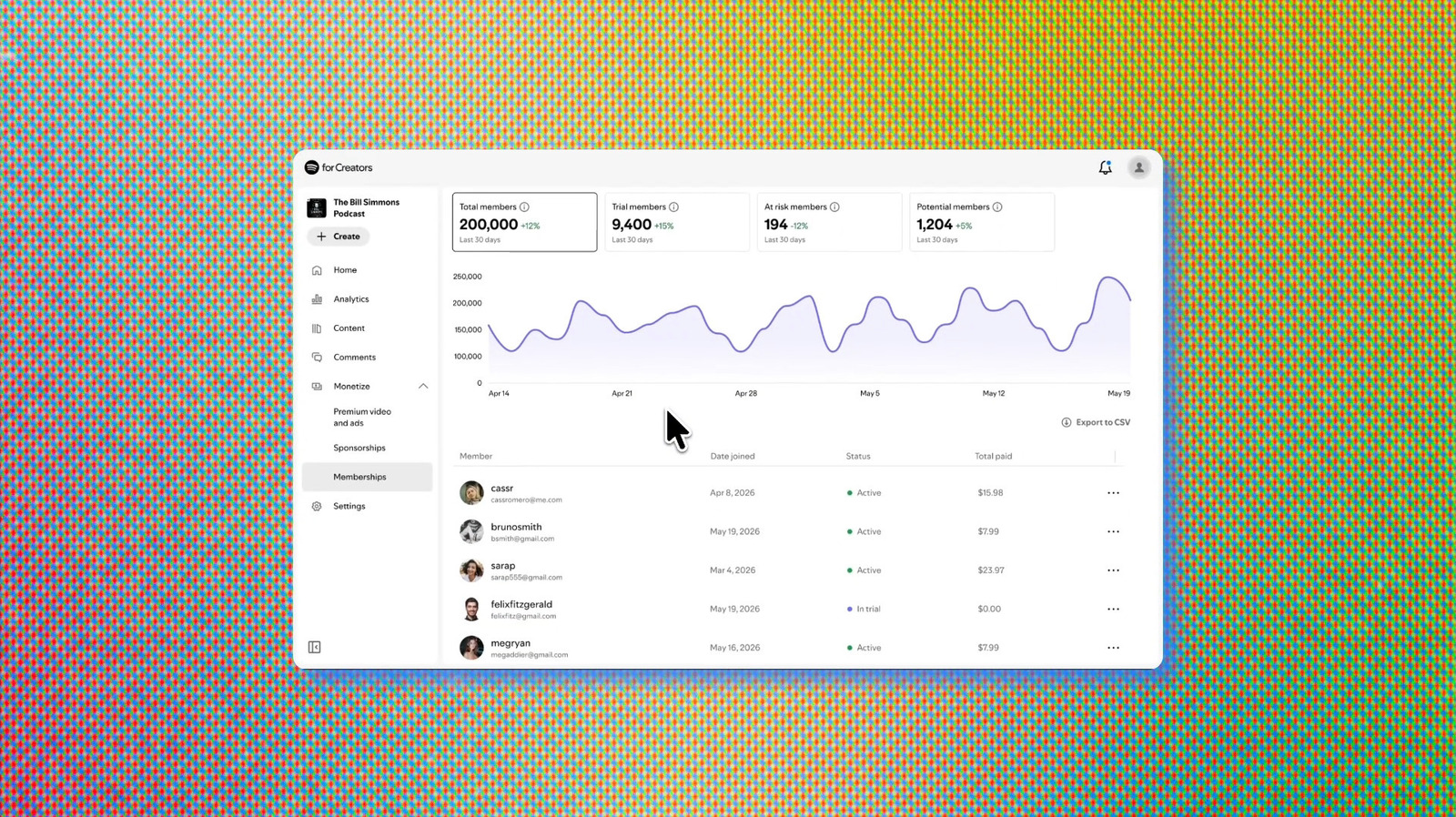Go to Analytics in sidebar
Screen dimensions: 1456x817
click(x=350, y=299)
